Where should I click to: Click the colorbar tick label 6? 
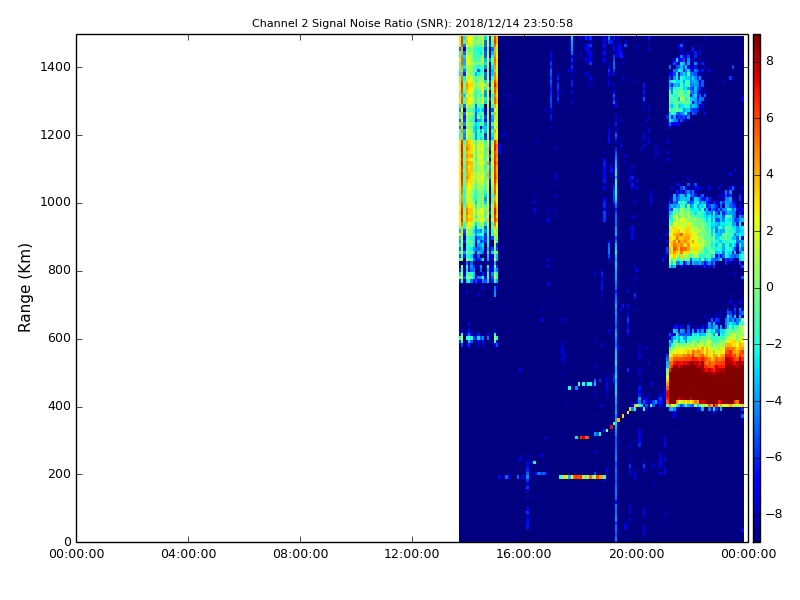coord(770,118)
